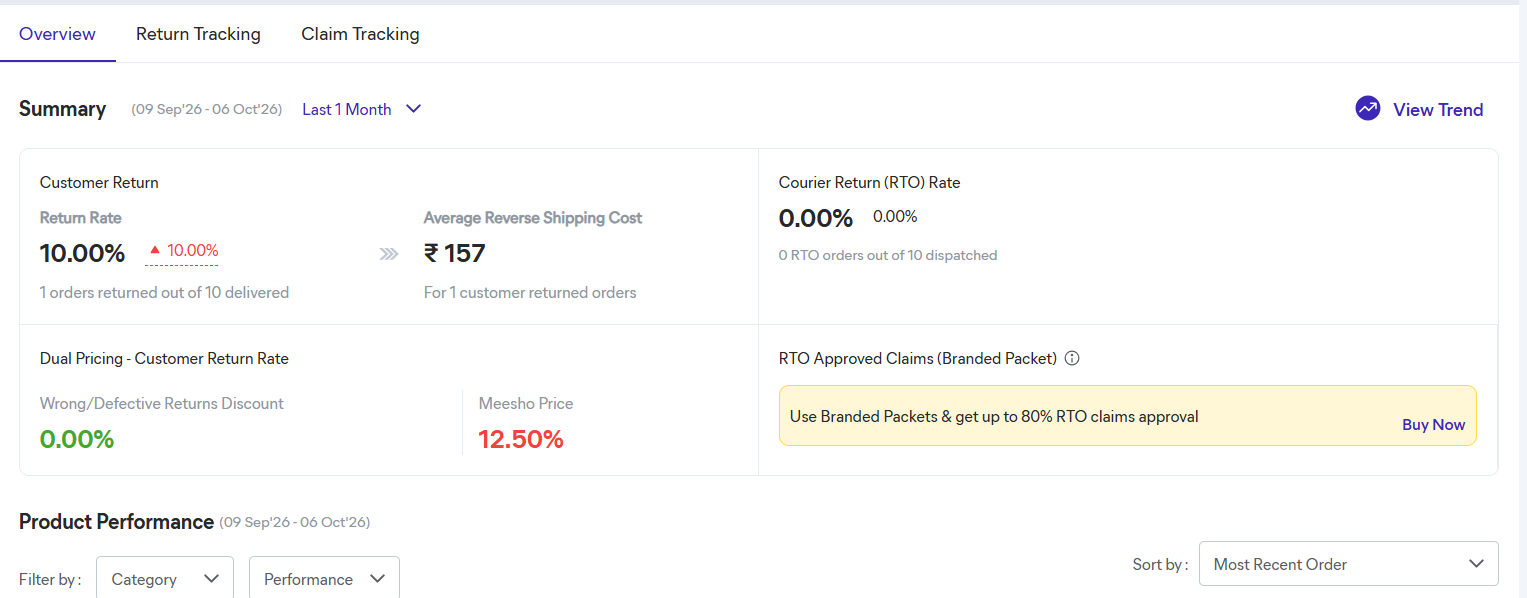Viewport: 1527px width, 598px height.
Task: Open the View Trend link
Action: [x=1438, y=110]
